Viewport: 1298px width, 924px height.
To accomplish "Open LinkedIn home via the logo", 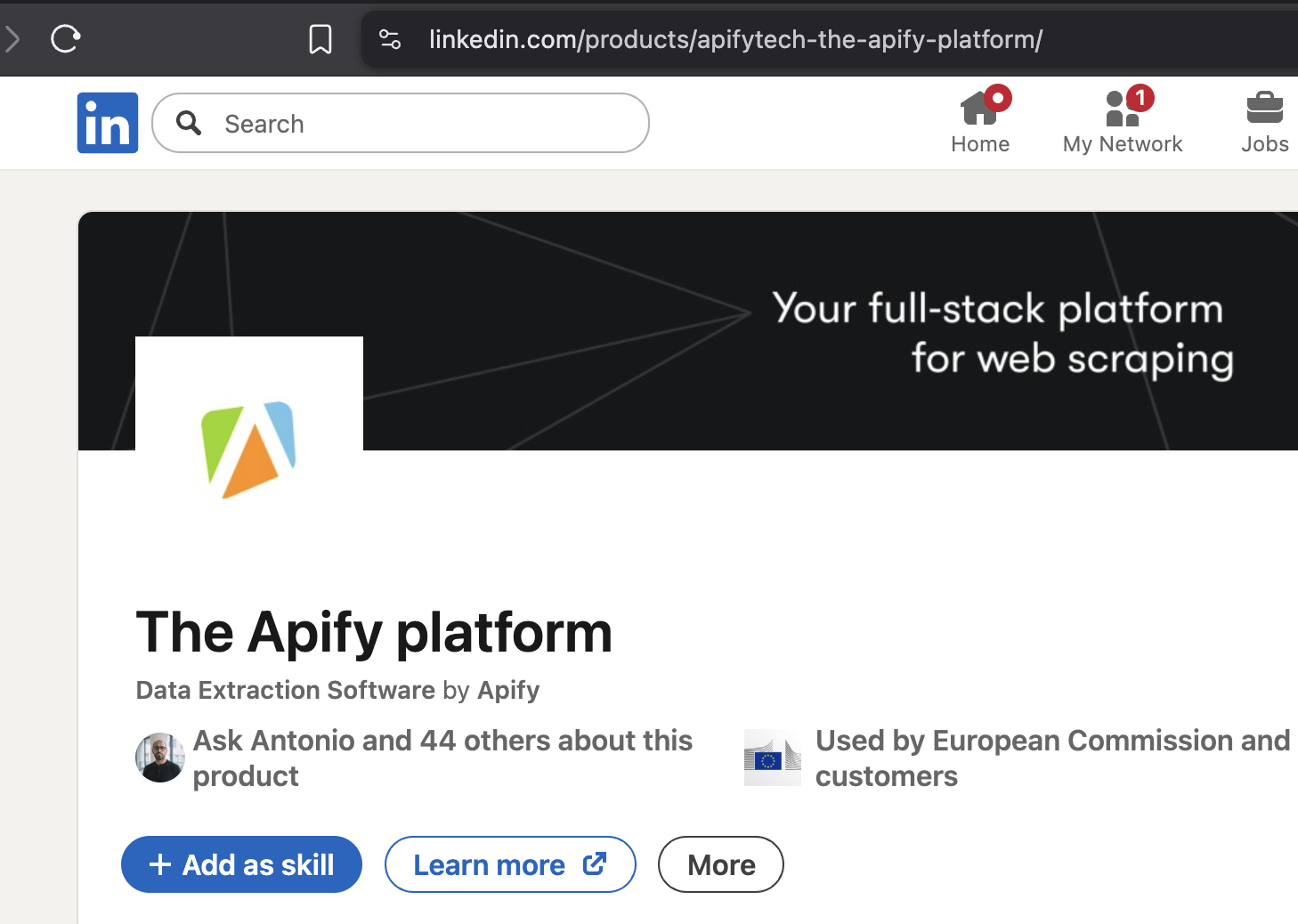I will point(108,123).
